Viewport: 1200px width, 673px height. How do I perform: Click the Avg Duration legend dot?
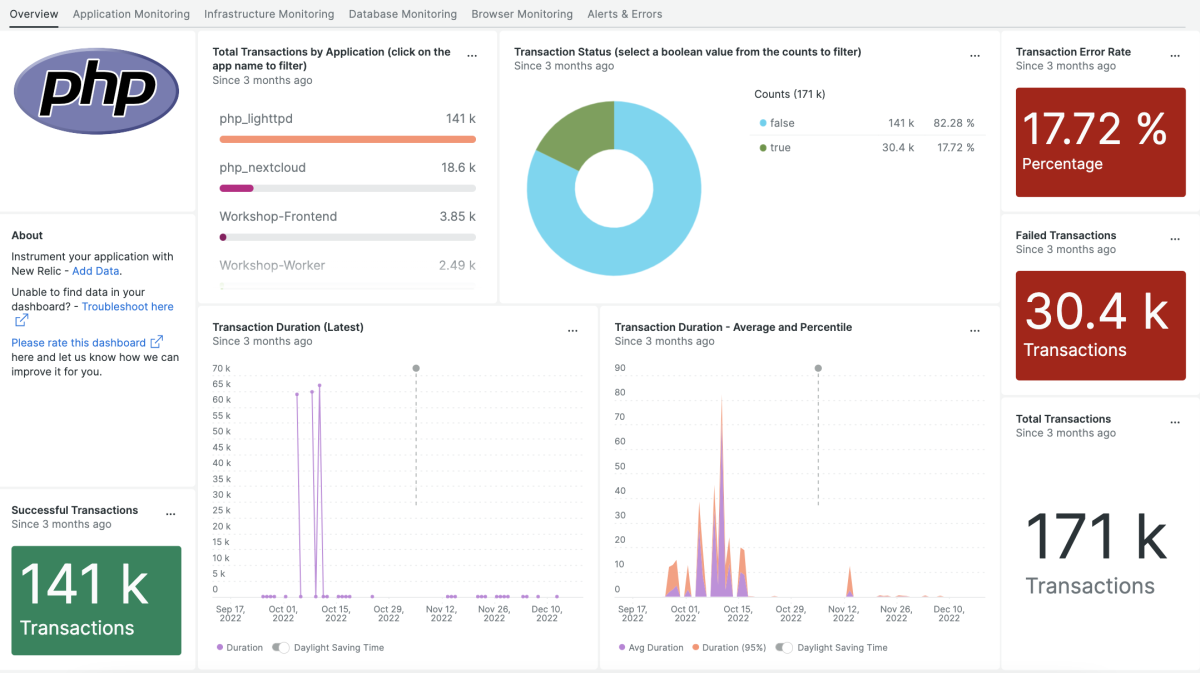pyautogui.click(x=622, y=648)
